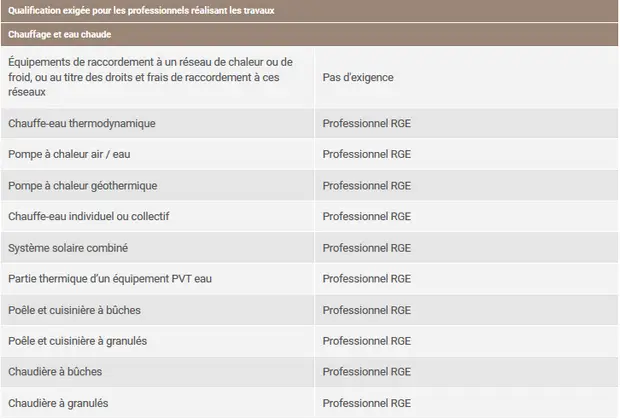Click the "Chaudière à bûches" row label
Viewport: 620px width, 419px height.
point(55,372)
